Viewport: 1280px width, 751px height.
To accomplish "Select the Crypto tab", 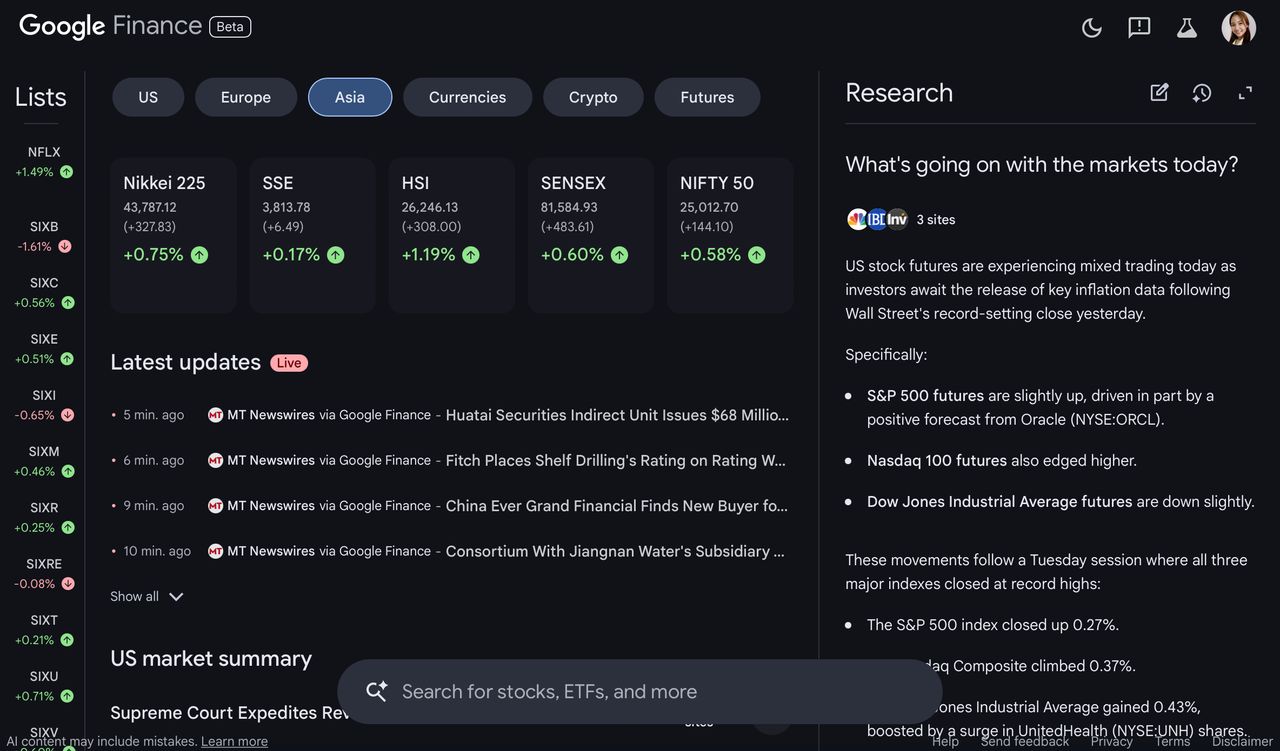I will tap(593, 97).
